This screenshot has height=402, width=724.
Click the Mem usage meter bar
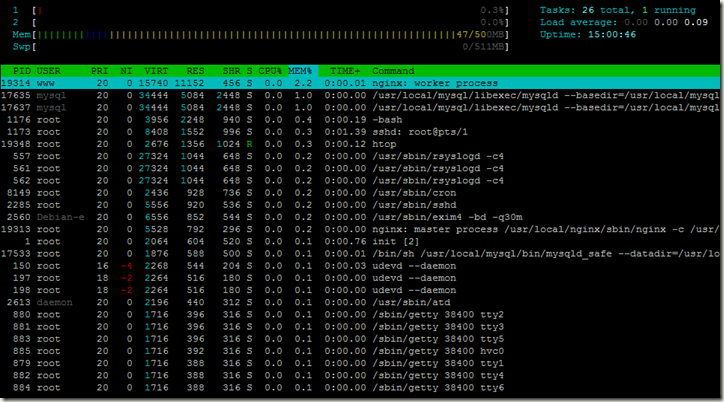[x=261, y=35]
